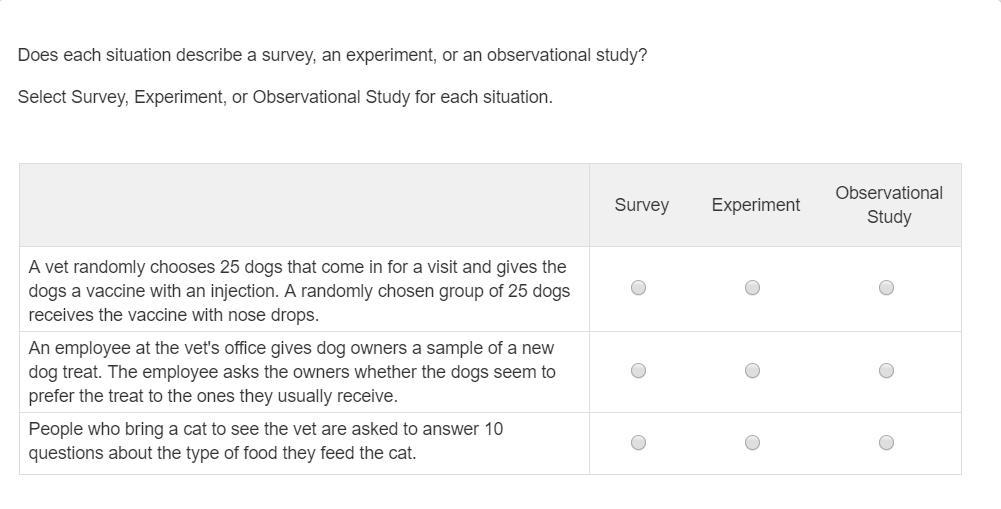Mark Experiment for the new dog treat situation
The image size is (1001, 509).
click(752, 371)
